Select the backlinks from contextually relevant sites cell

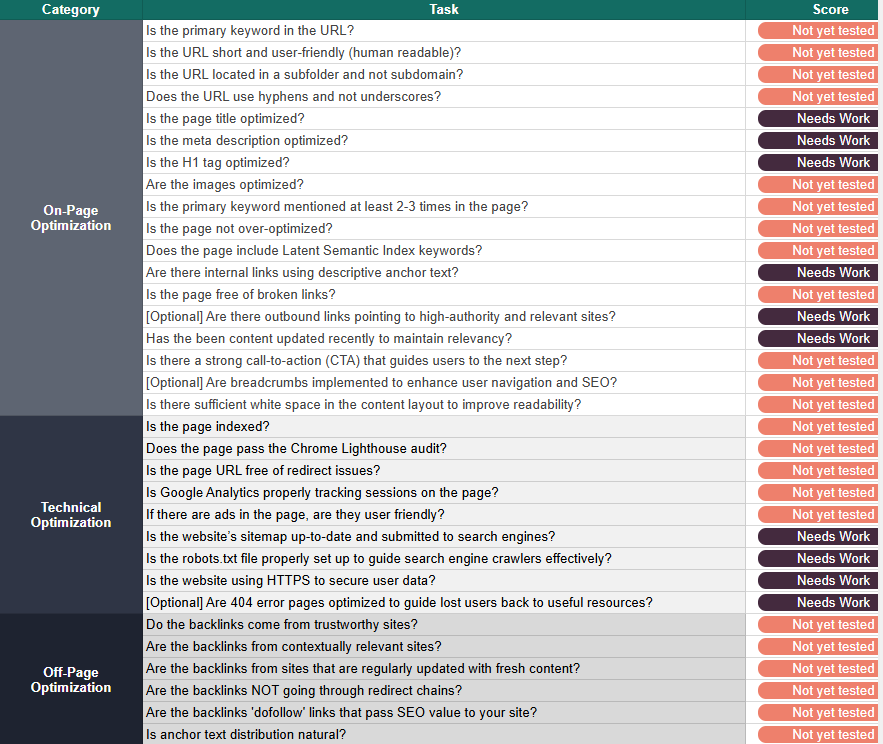tap(444, 647)
